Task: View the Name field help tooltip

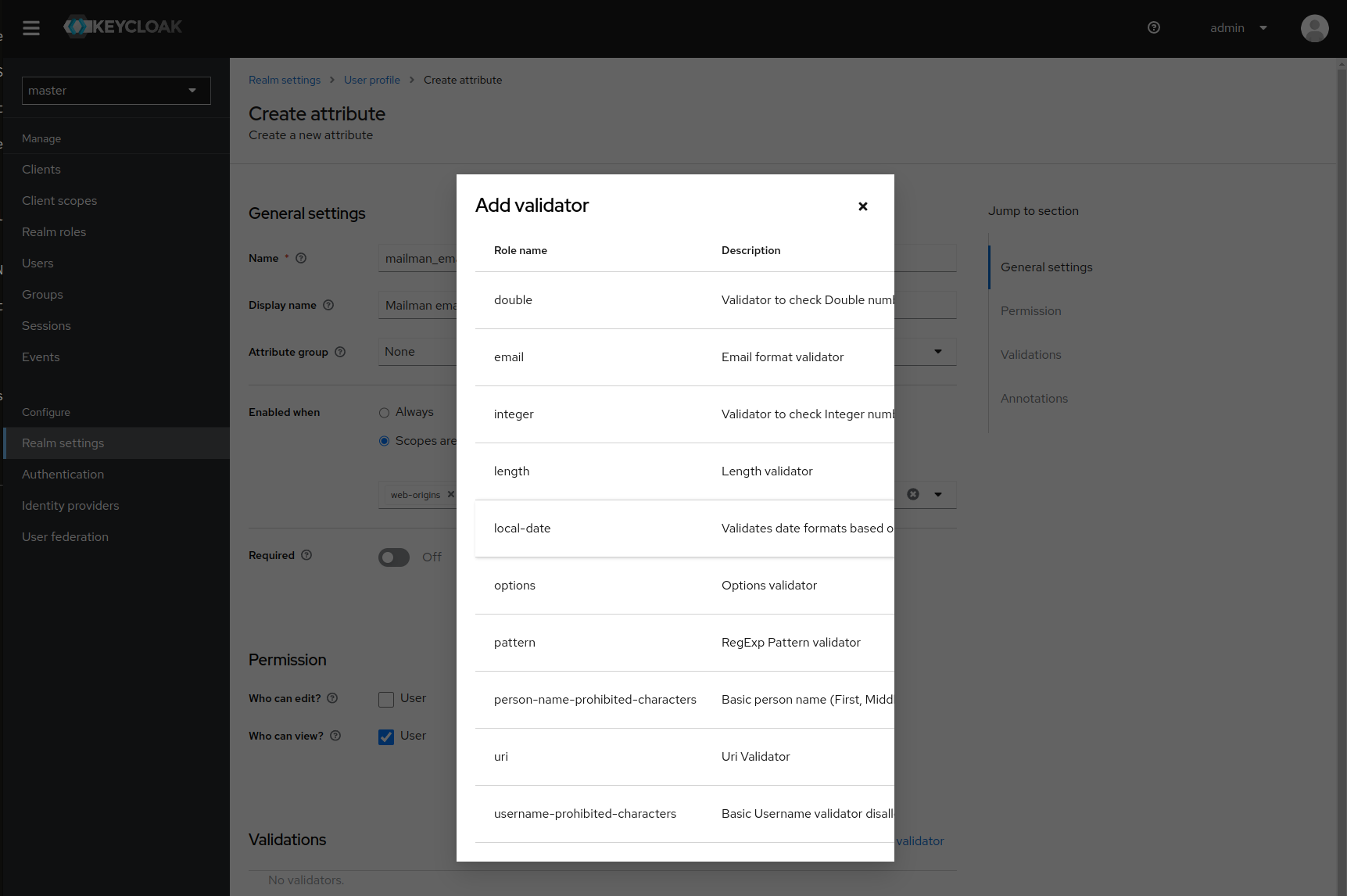Action: (301, 258)
